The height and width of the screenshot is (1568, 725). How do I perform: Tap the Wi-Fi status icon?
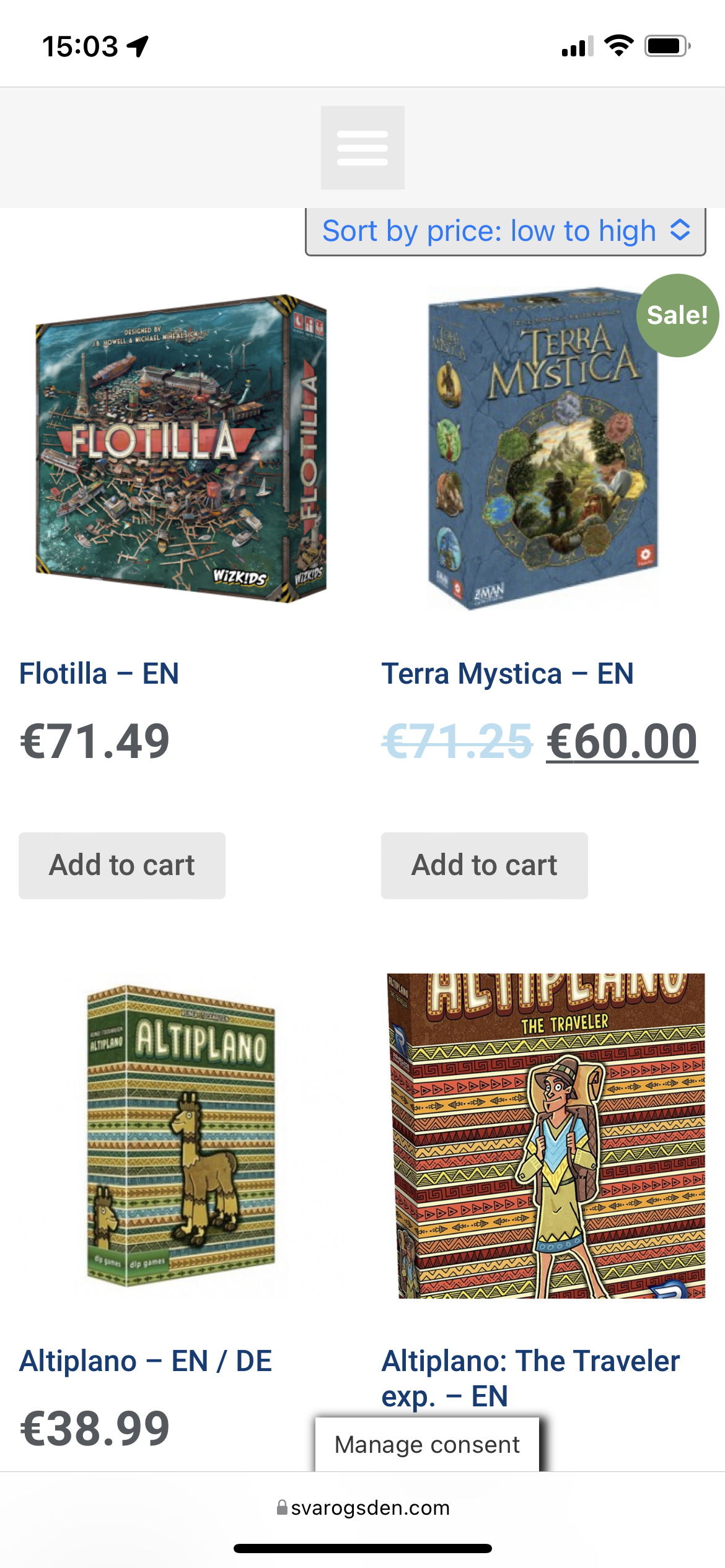pos(618,46)
